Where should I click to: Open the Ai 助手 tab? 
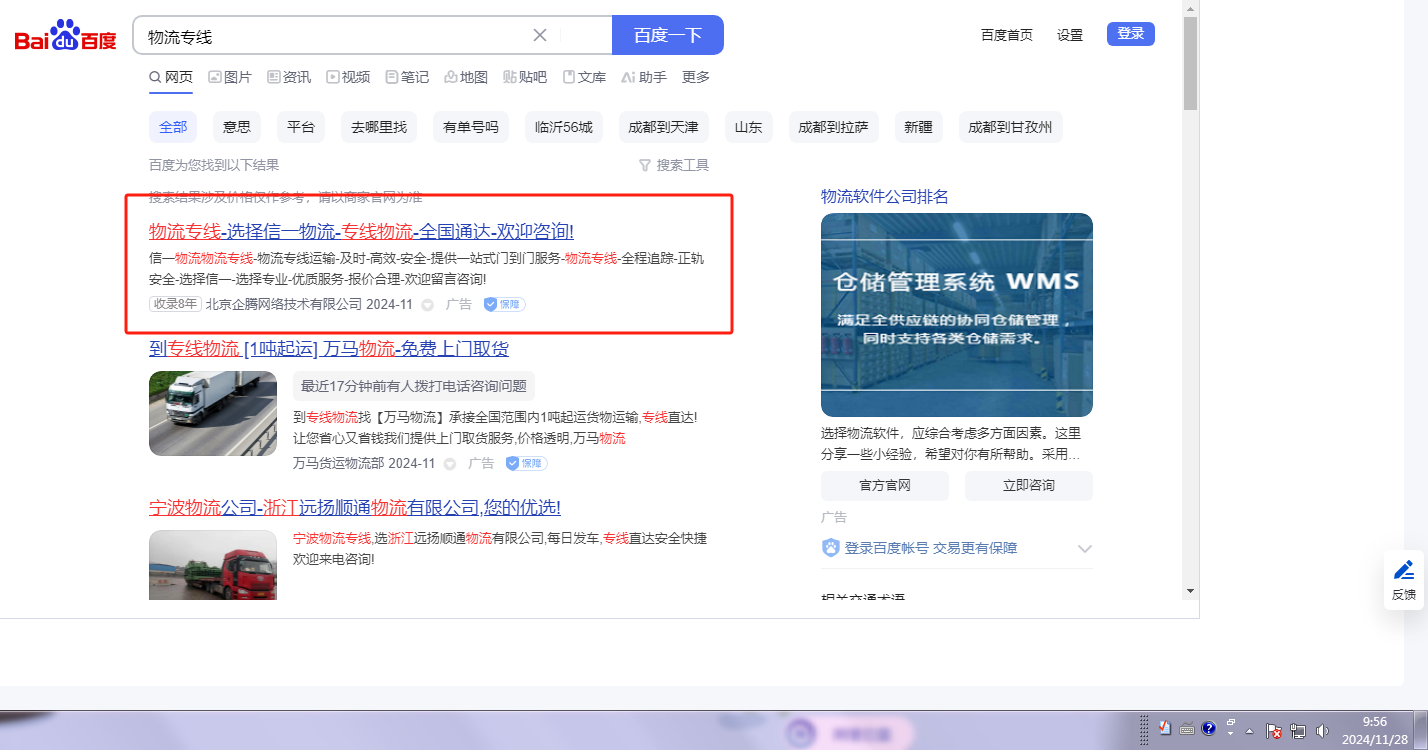coord(644,77)
